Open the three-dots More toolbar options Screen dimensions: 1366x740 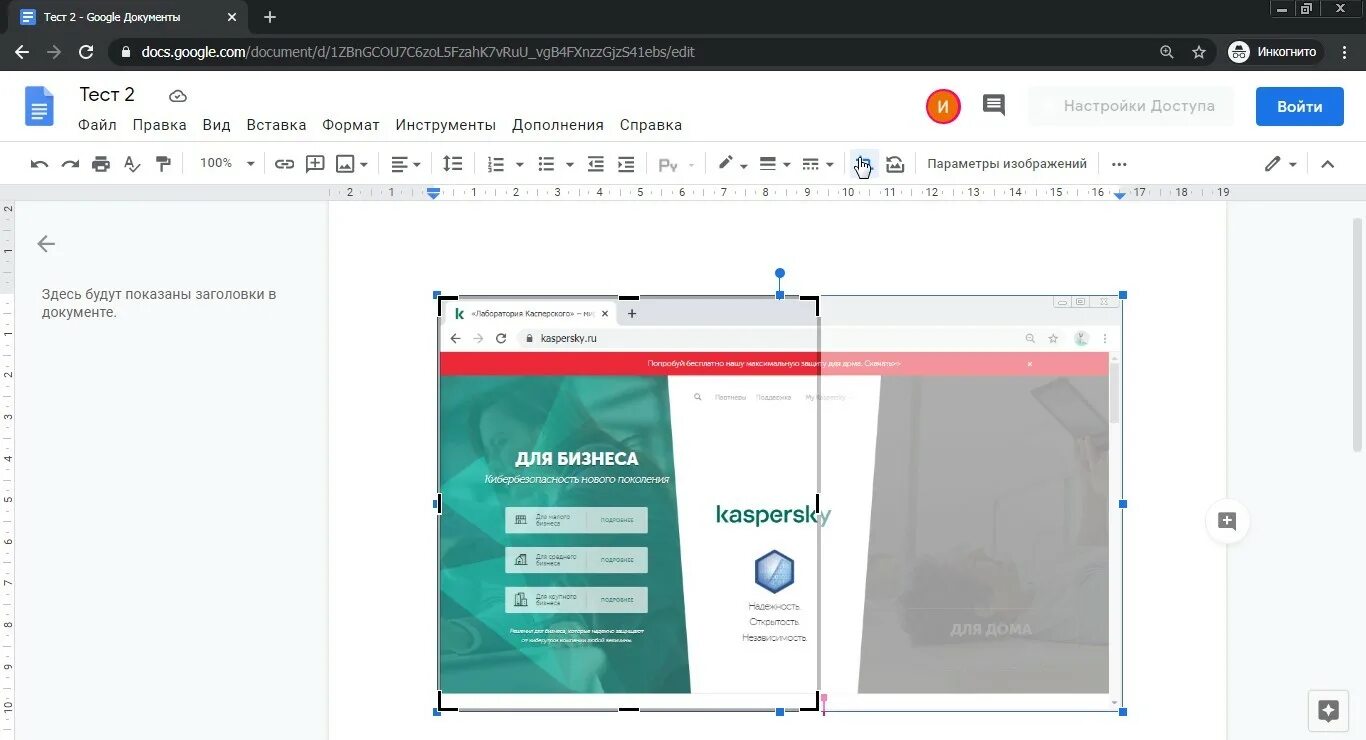pyautogui.click(x=1119, y=164)
